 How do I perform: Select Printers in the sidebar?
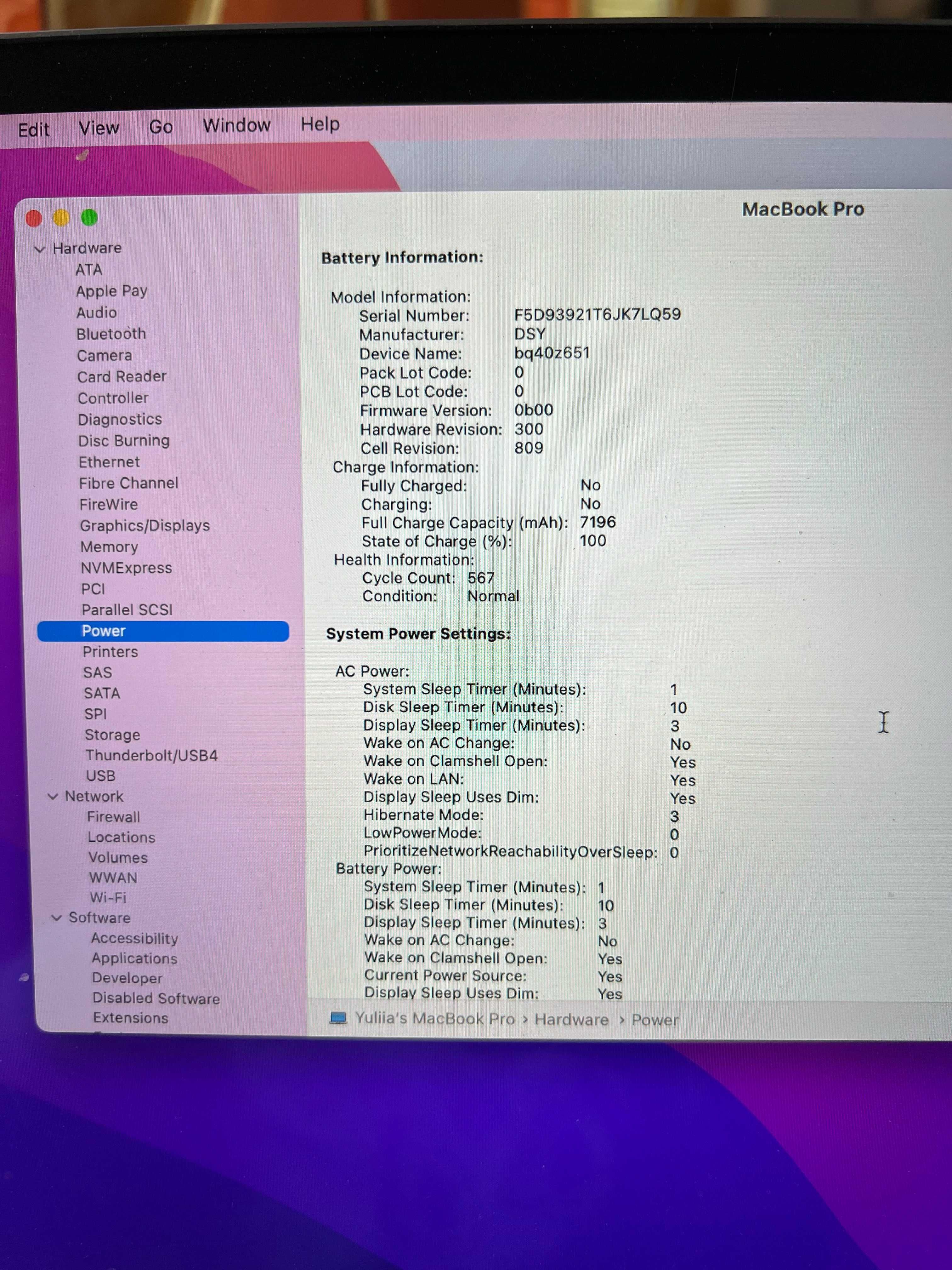(x=110, y=652)
